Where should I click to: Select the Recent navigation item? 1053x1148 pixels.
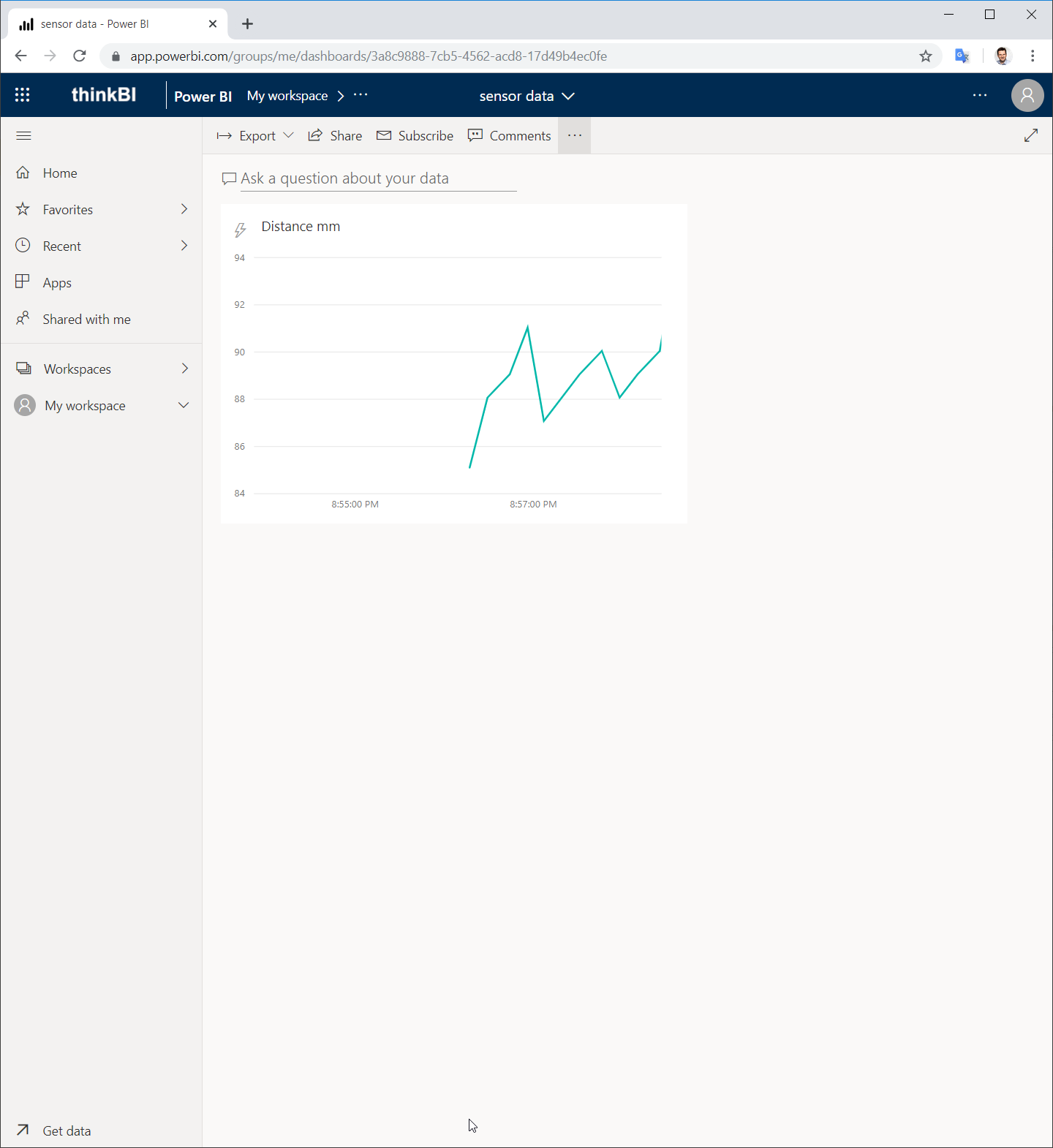click(101, 246)
